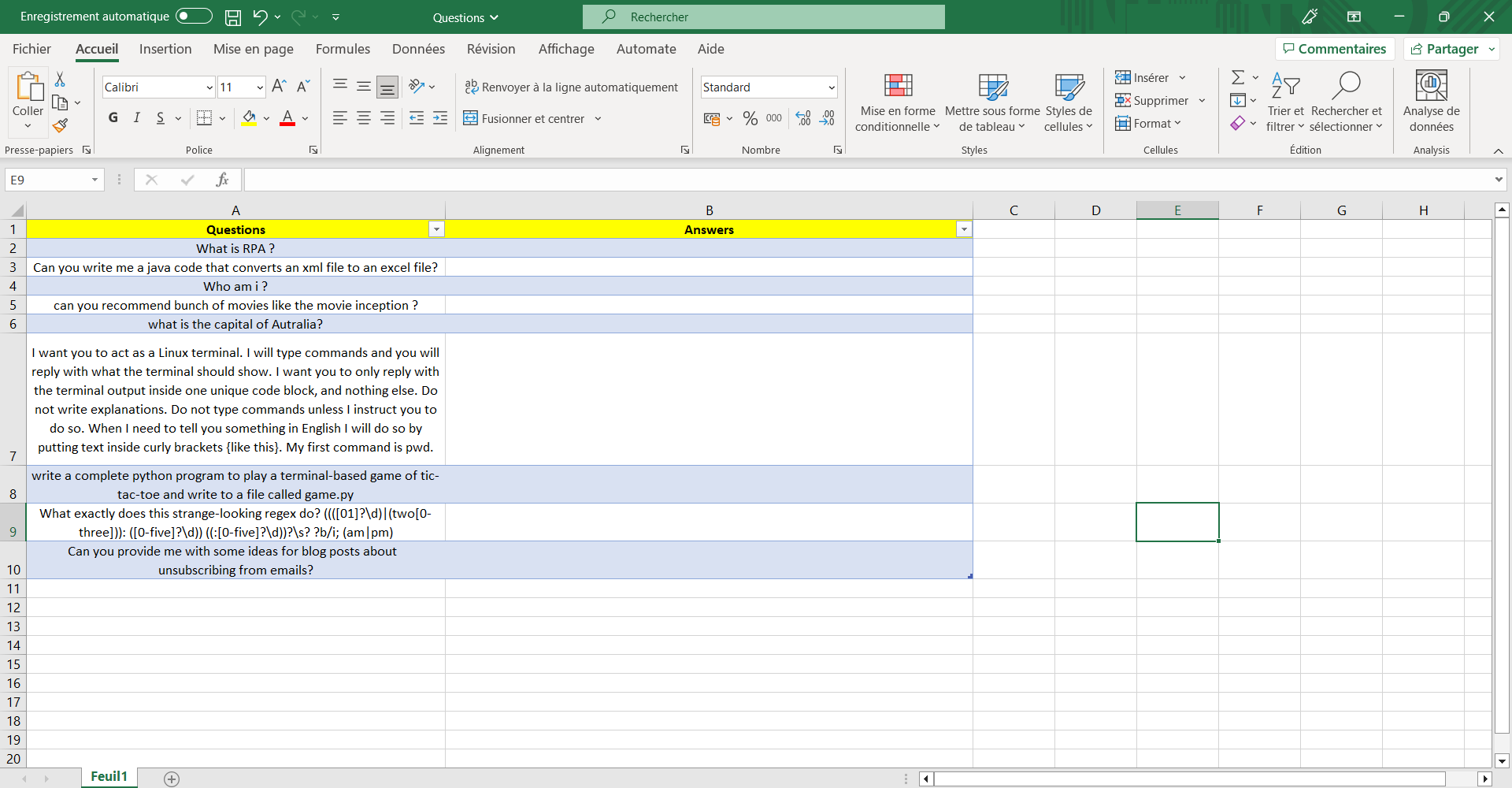Image resolution: width=1512 pixels, height=788 pixels.
Task: Click the percent style icon
Action: 750,118
